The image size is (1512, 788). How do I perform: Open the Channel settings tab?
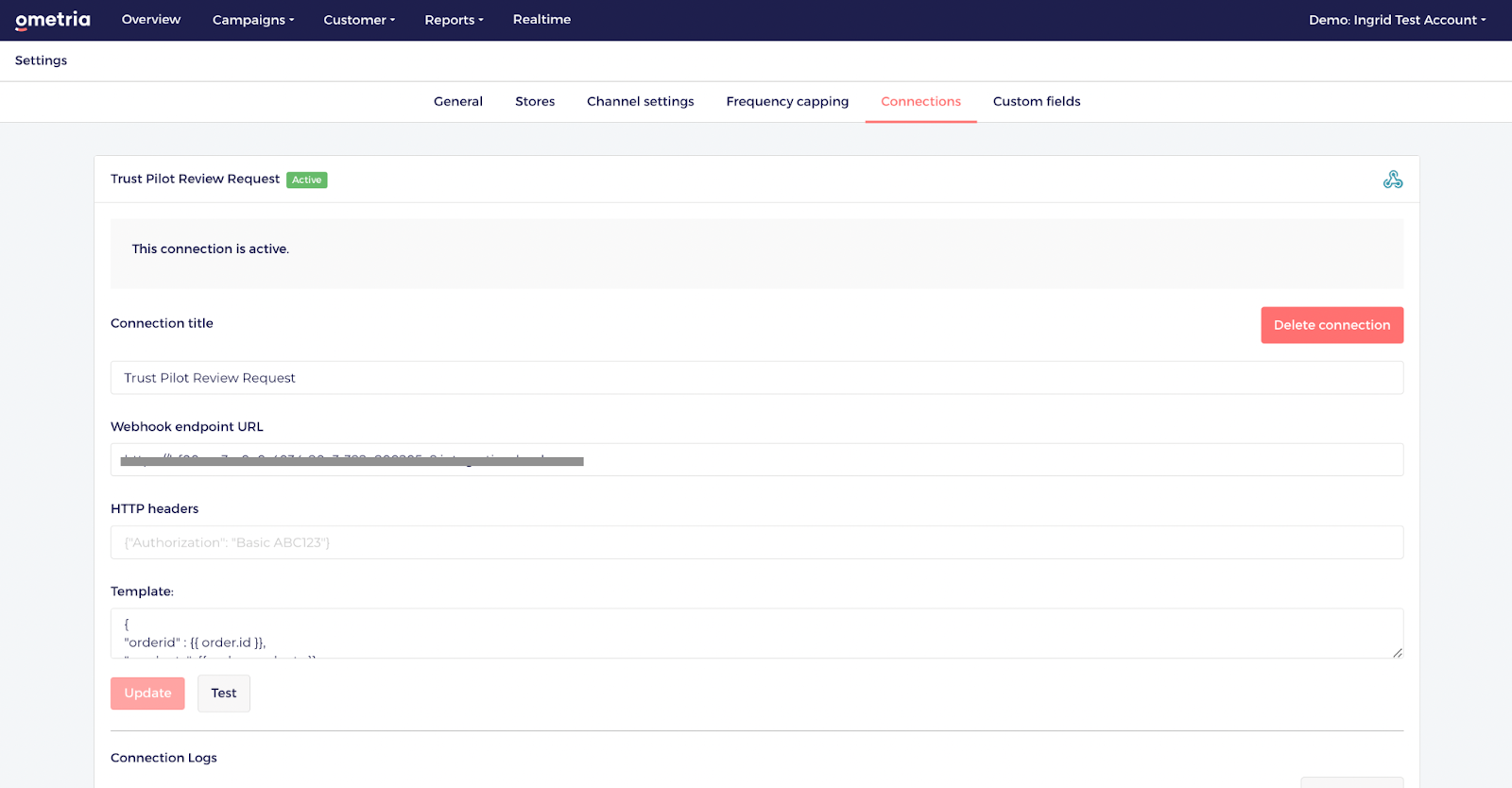640,101
